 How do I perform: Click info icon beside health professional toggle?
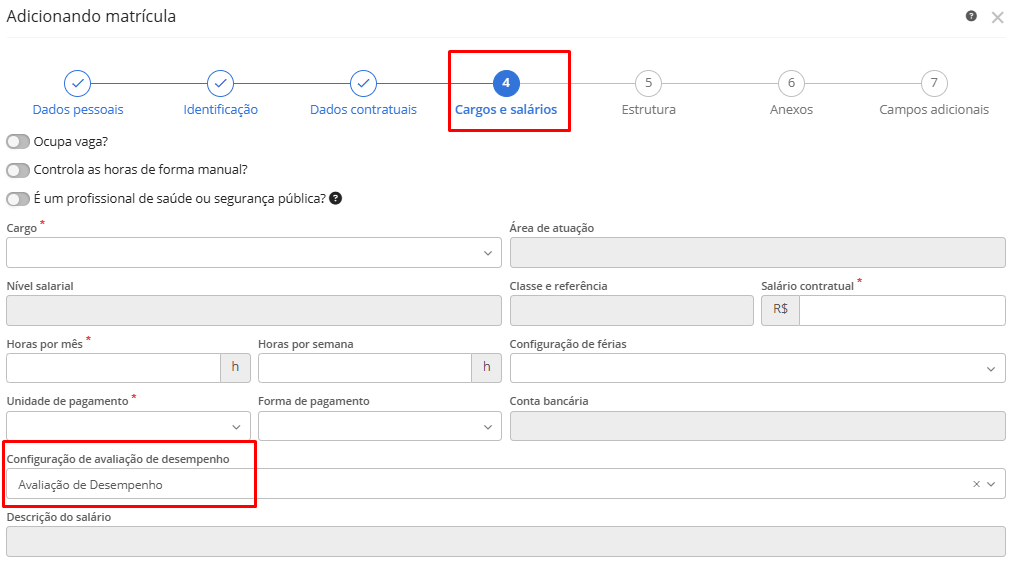tap(336, 198)
